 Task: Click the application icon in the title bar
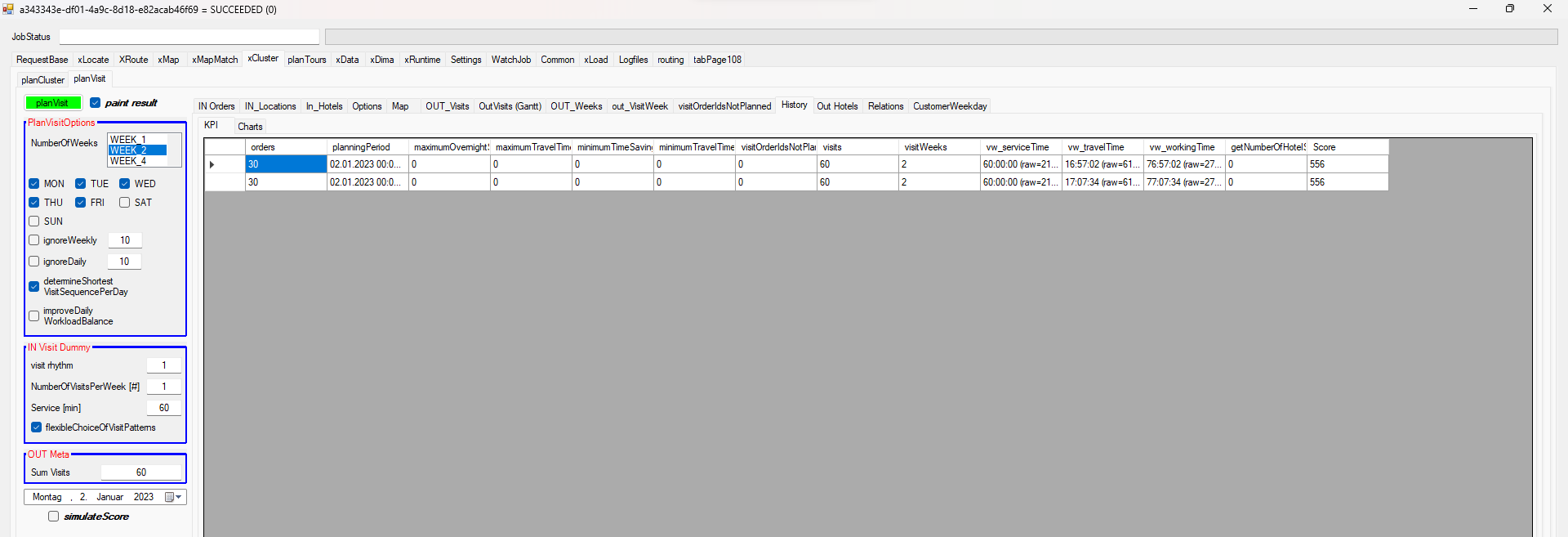(8, 9)
